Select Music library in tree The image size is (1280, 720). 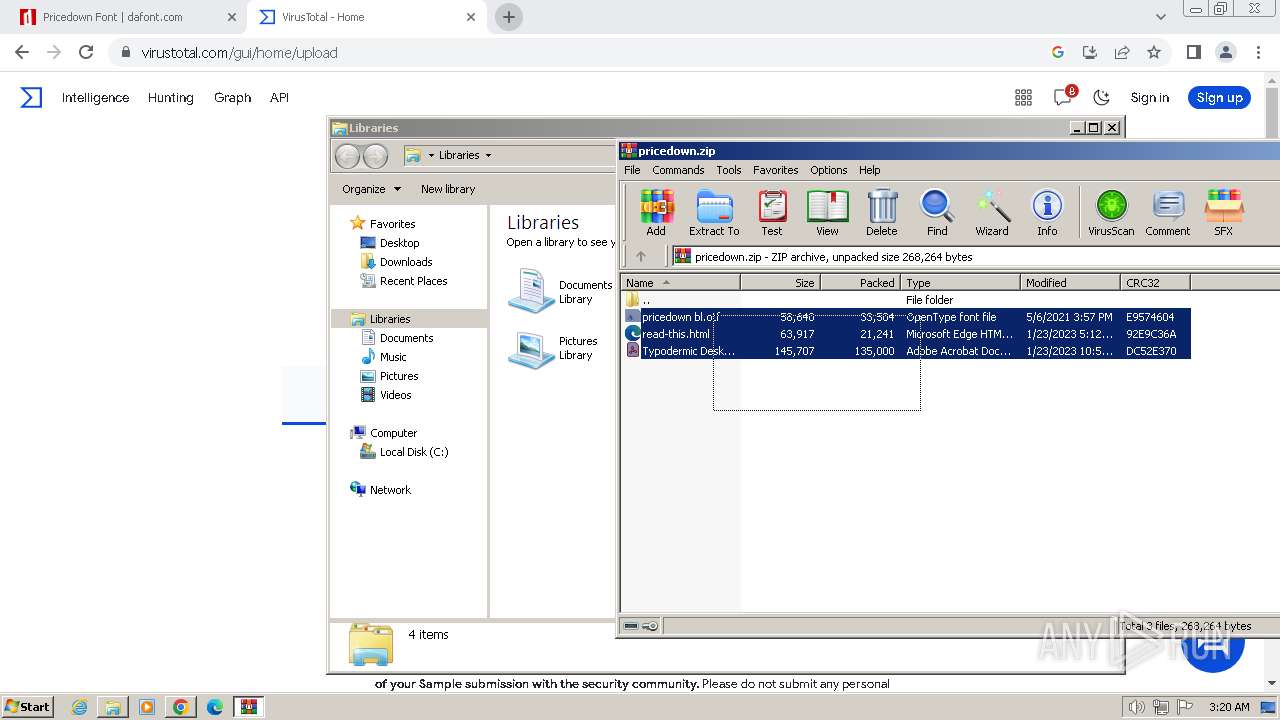(384, 357)
